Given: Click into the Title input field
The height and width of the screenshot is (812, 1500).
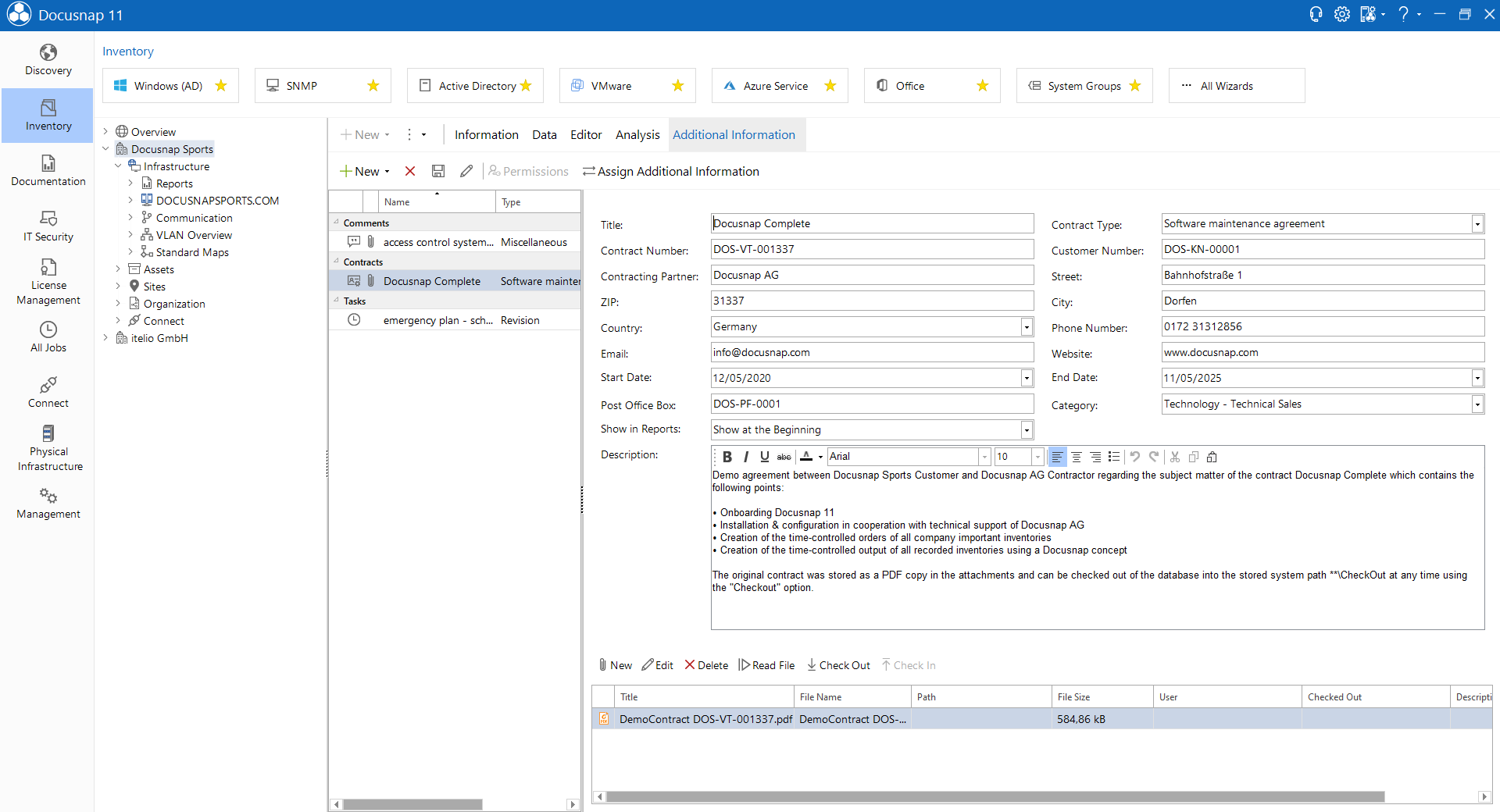Looking at the screenshot, I should pyautogui.click(x=872, y=224).
